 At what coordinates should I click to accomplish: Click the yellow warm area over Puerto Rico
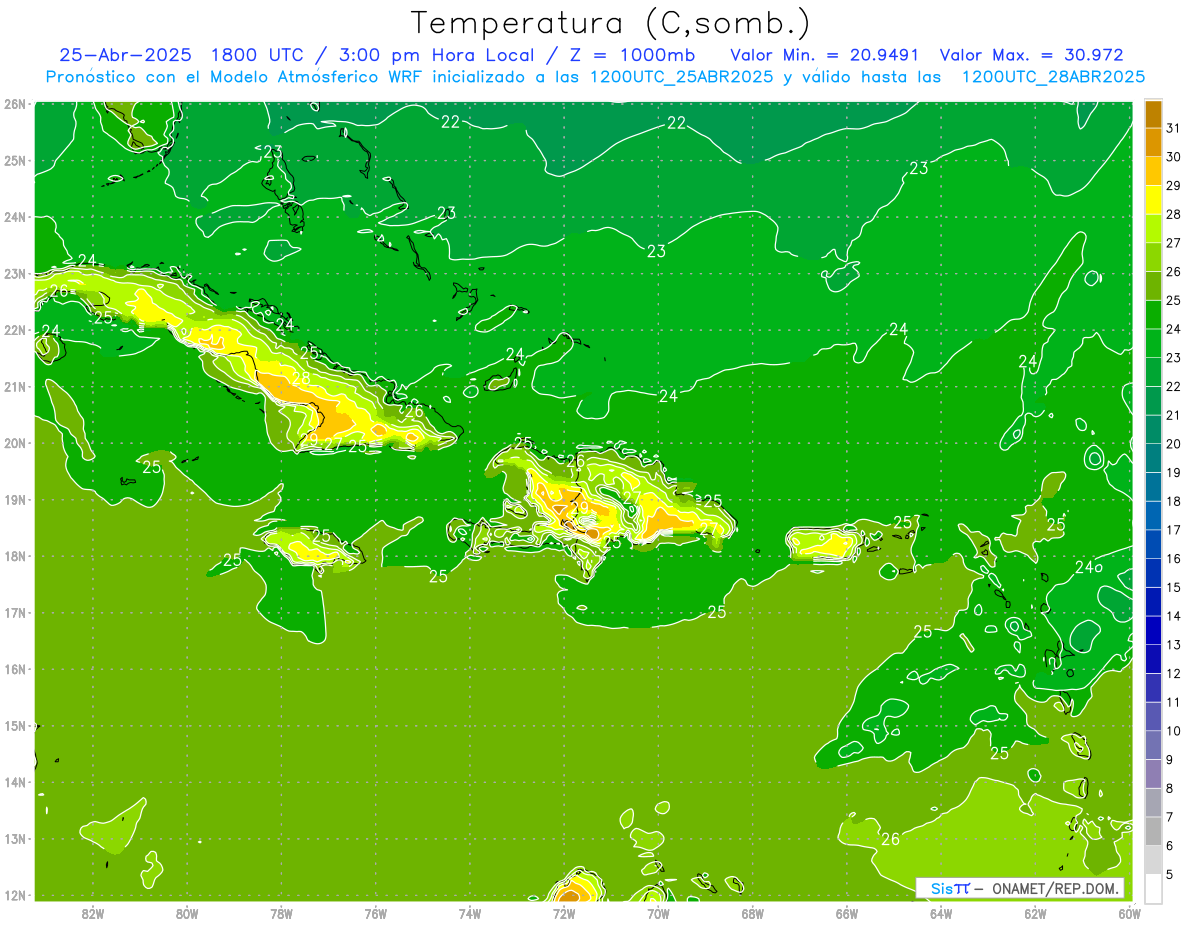(x=824, y=544)
